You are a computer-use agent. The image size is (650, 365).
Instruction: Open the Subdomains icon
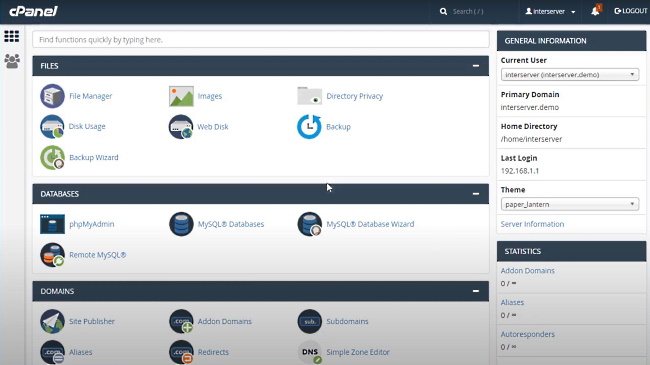[x=310, y=321]
